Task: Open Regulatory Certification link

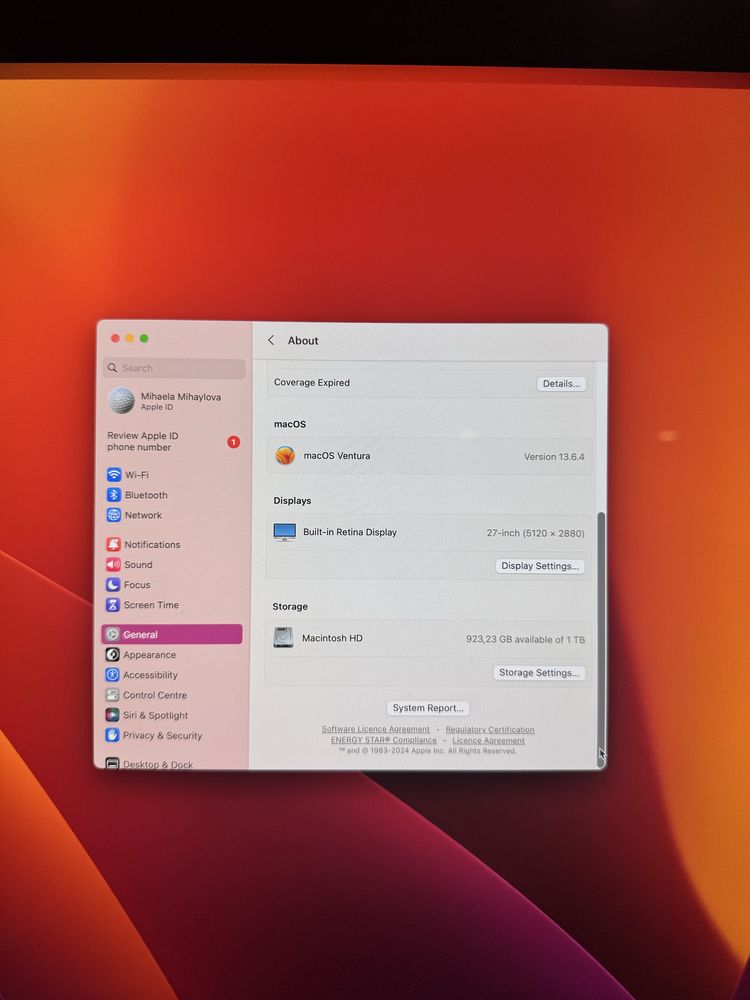Action: (x=490, y=730)
